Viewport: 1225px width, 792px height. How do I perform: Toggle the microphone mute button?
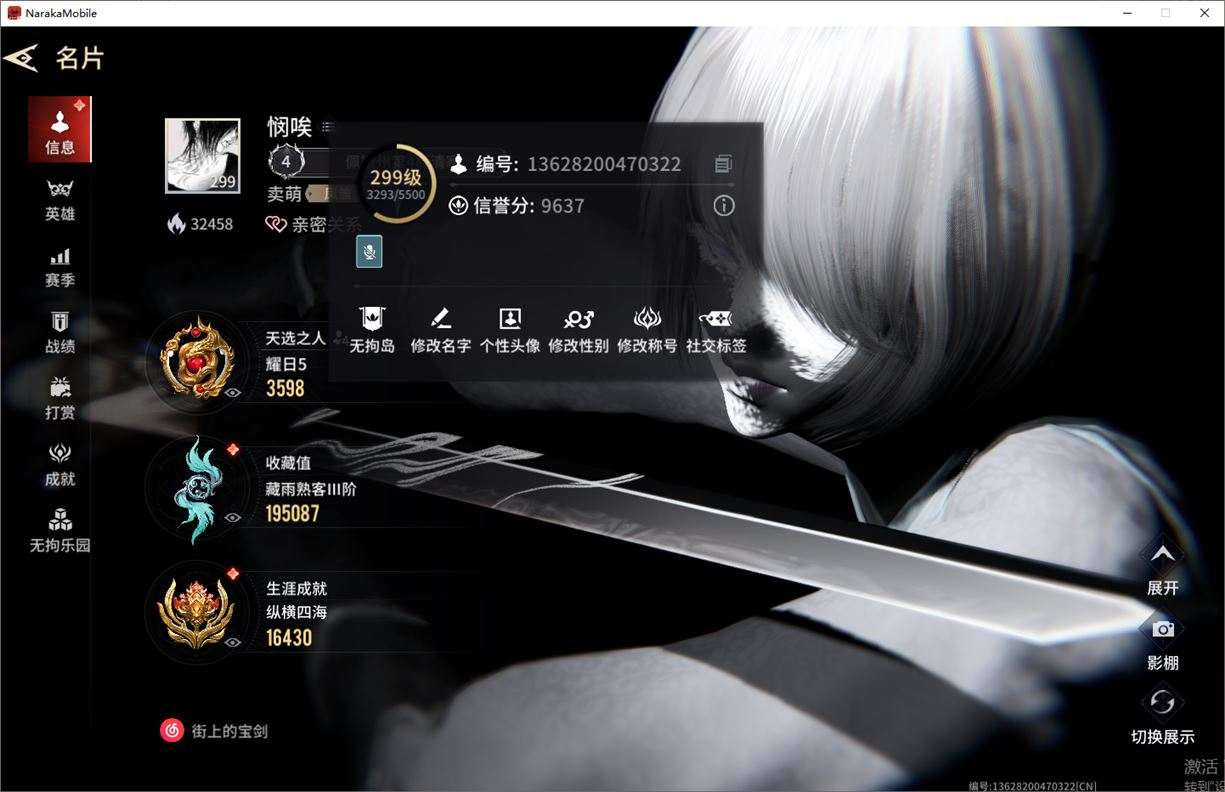(369, 252)
